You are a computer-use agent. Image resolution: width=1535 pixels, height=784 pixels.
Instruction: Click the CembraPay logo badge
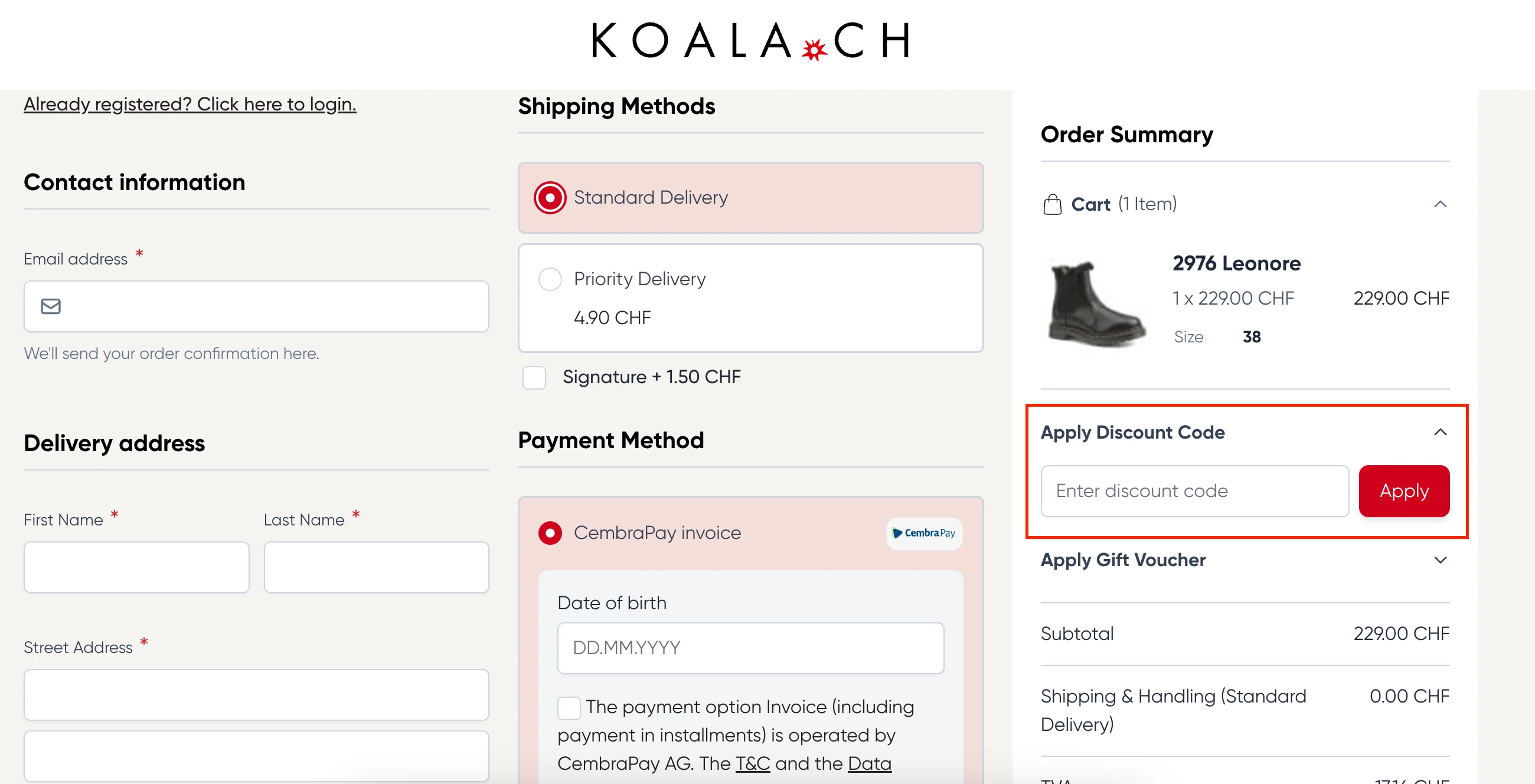pyautogui.click(x=923, y=533)
